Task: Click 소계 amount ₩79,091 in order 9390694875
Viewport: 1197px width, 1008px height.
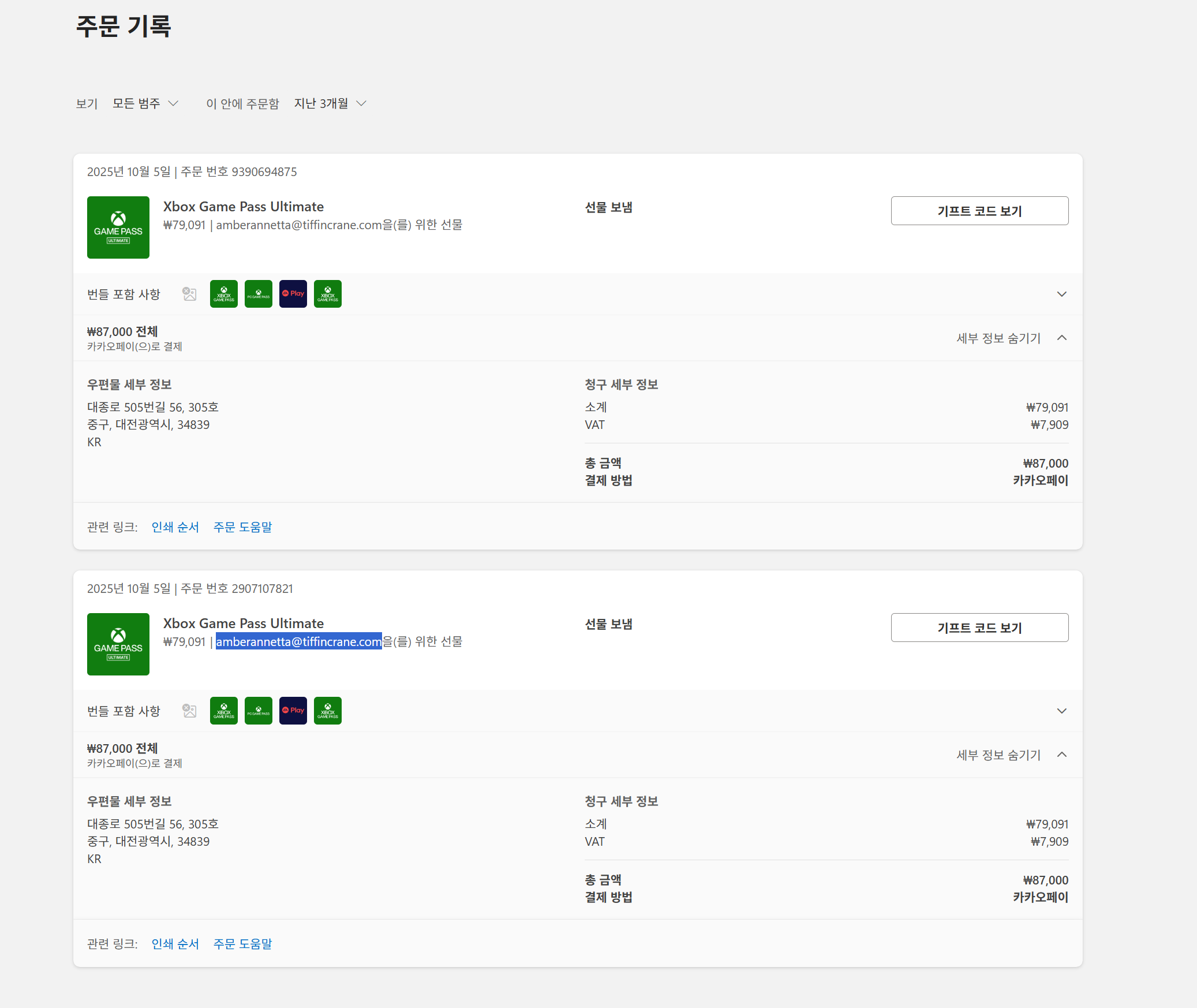Action: (x=1047, y=408)
